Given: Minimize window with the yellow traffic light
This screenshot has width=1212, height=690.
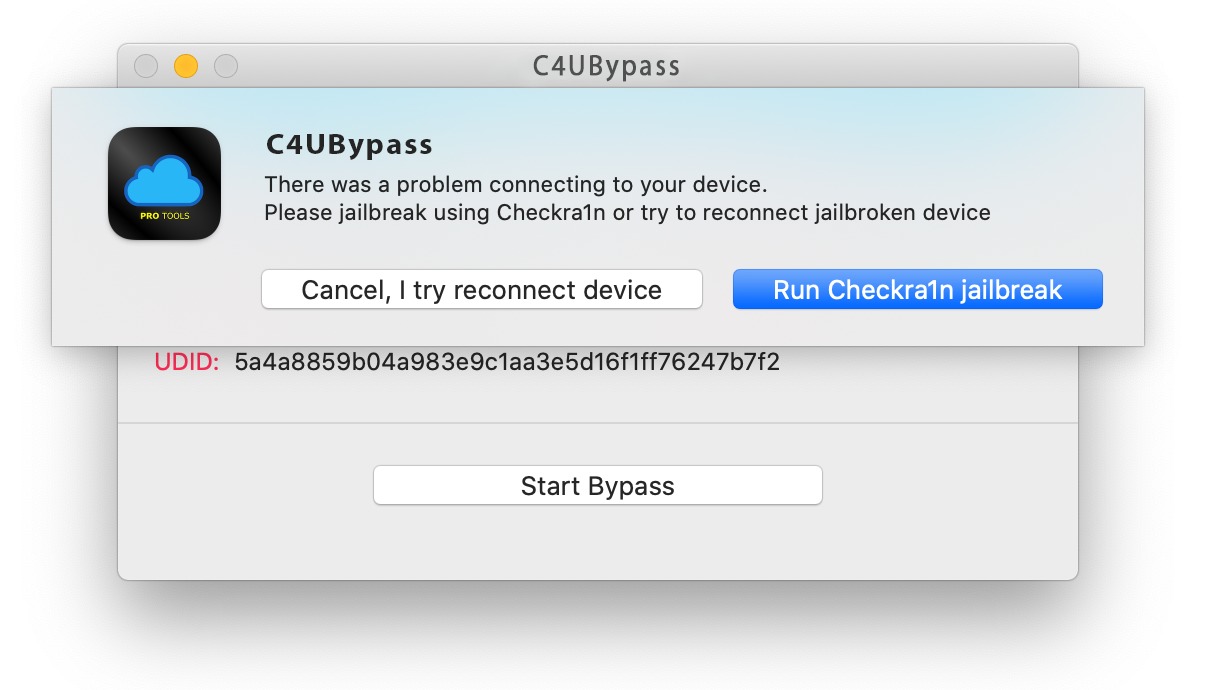Looking at the screenshot, I should point(186,66).
